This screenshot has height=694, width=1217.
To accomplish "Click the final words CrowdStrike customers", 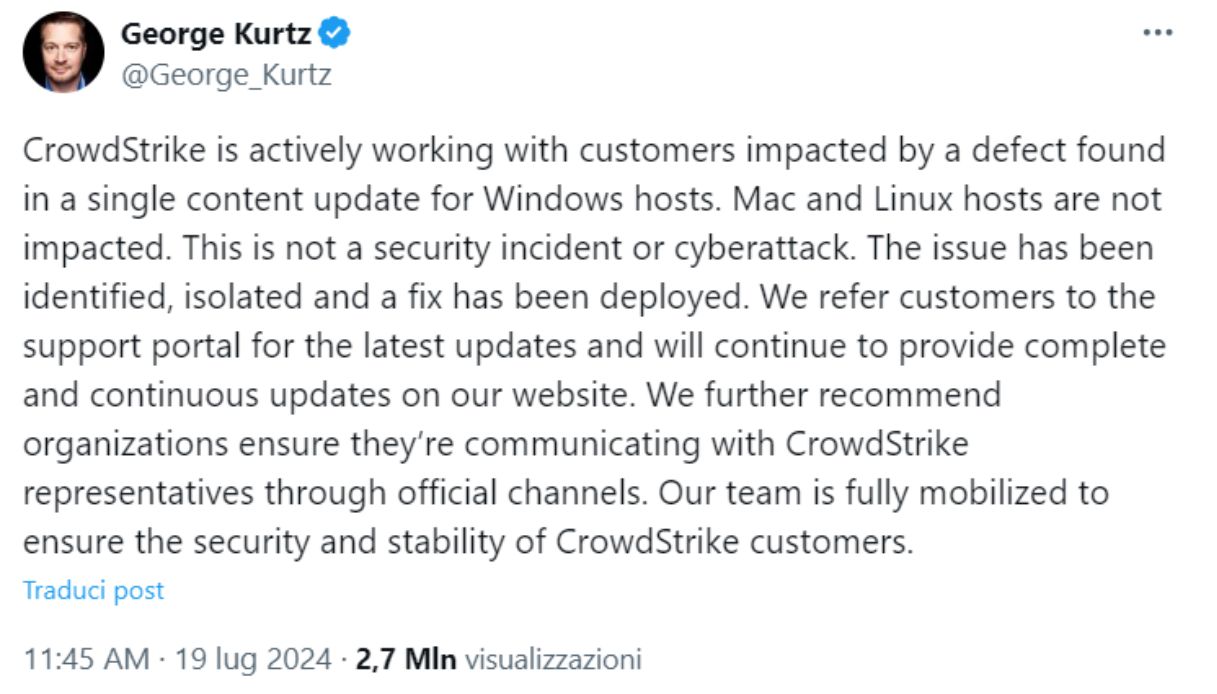I will [x=734, y=542].
